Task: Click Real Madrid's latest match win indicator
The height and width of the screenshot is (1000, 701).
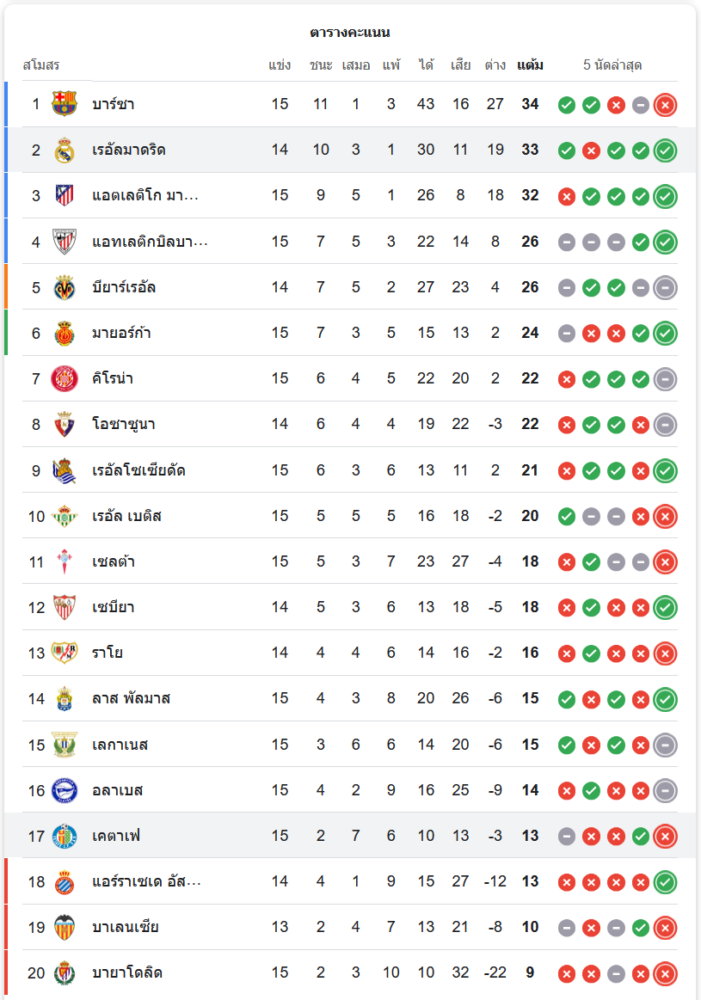Action: click(665, 151)
